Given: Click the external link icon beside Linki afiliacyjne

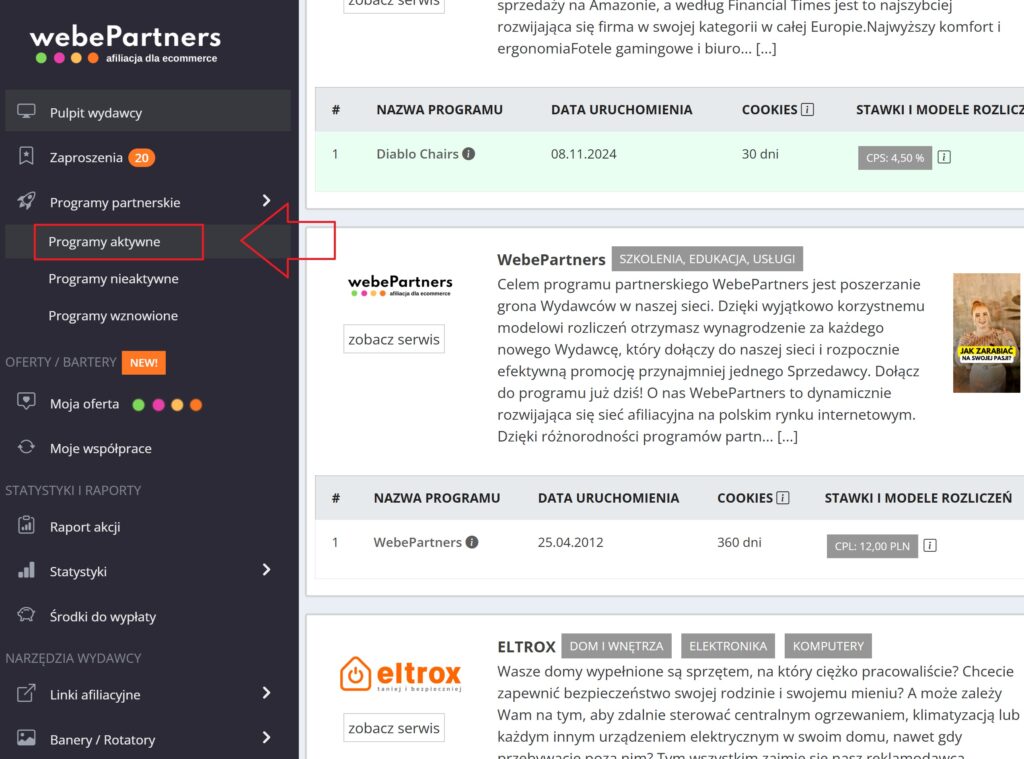Looking at the screenshot, I should [26, 693].
